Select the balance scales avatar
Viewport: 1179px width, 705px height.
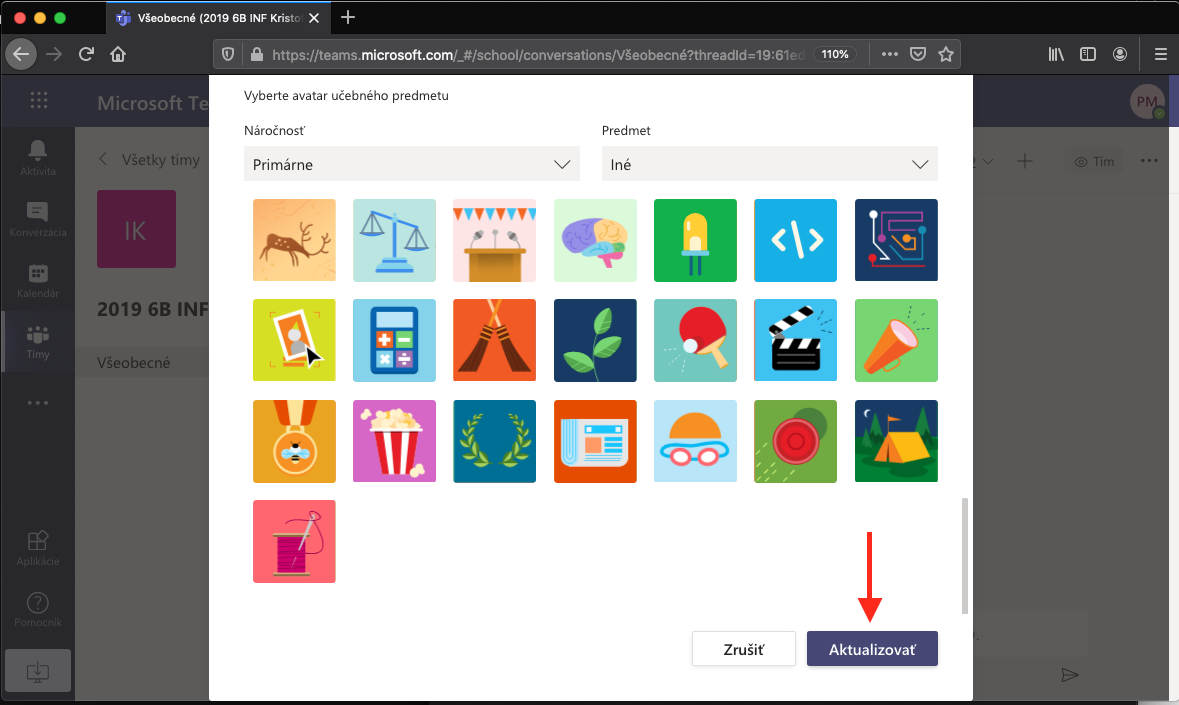pyautogui.click(x=394, y=240)
